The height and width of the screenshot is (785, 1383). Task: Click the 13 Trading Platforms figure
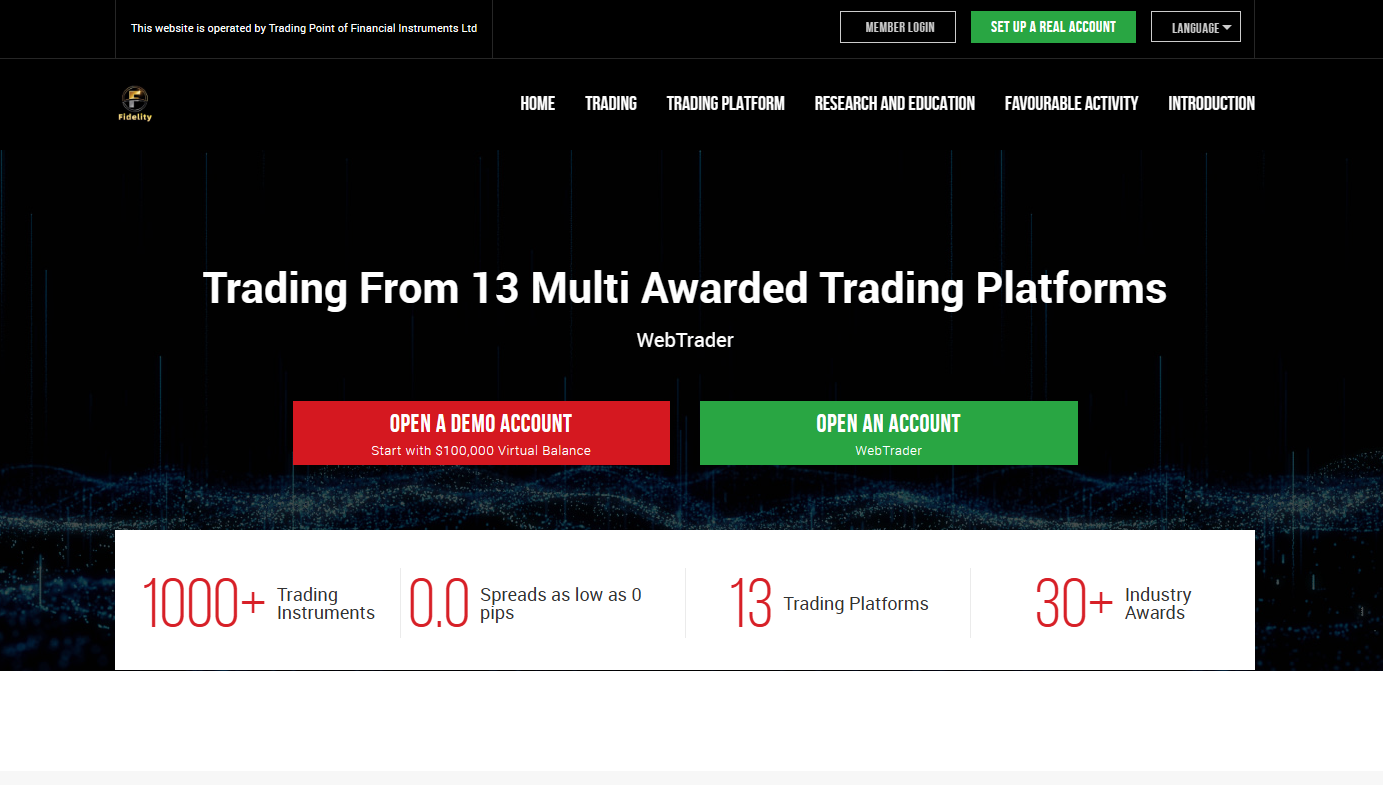point(828,603)
